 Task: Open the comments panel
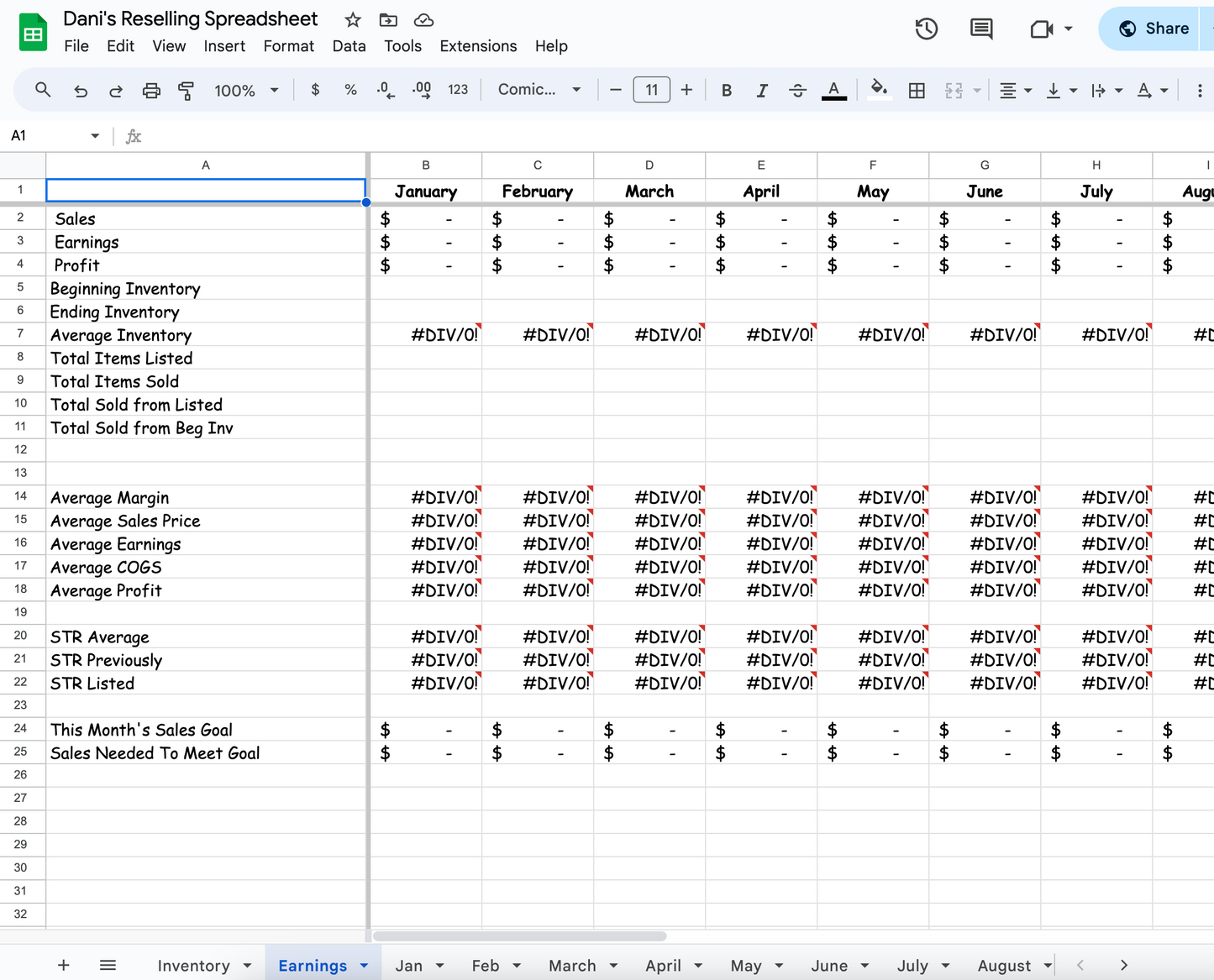point(980,28)
